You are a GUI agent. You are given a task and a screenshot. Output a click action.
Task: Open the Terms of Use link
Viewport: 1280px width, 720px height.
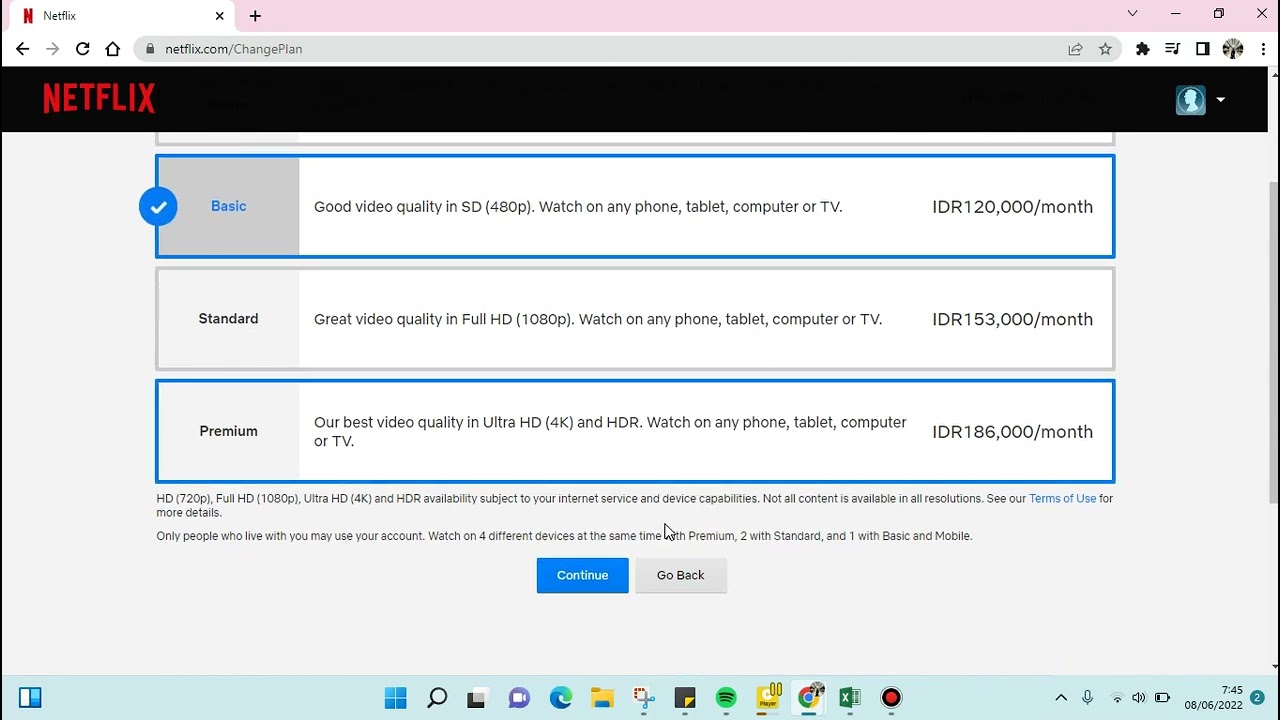1062,498
